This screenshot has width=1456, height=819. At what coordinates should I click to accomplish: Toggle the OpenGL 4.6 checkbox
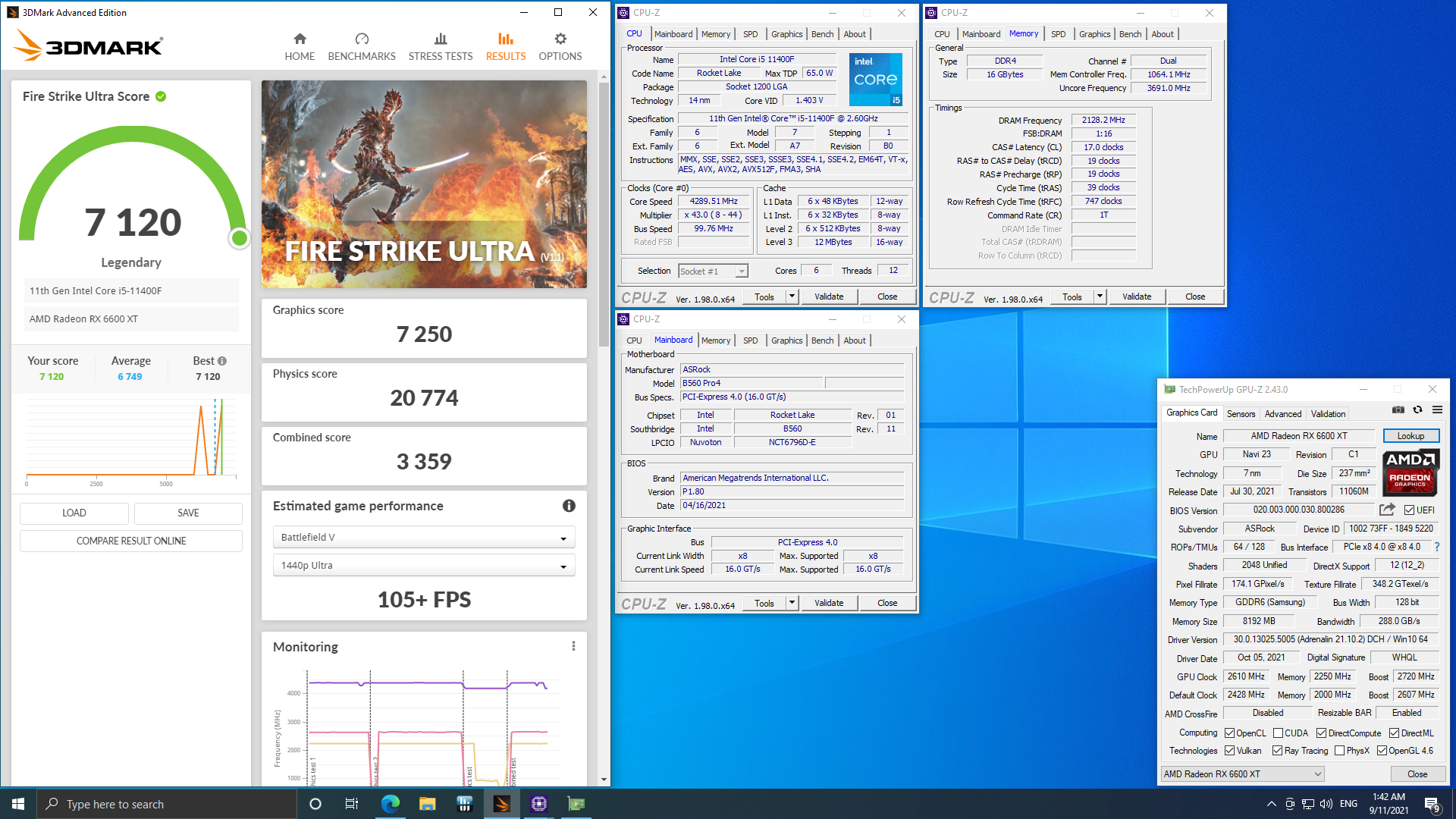coord(1382,751)
